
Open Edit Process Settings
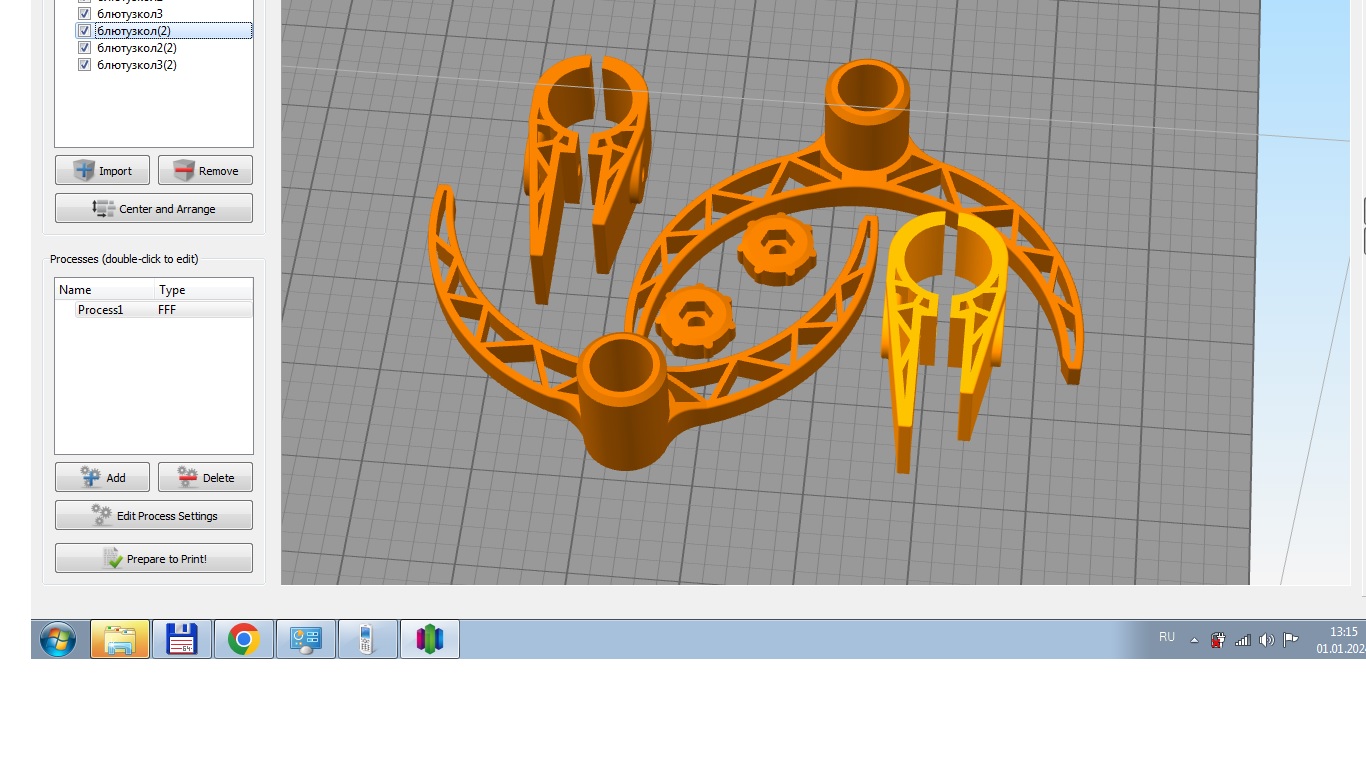(x=154, y=515)
